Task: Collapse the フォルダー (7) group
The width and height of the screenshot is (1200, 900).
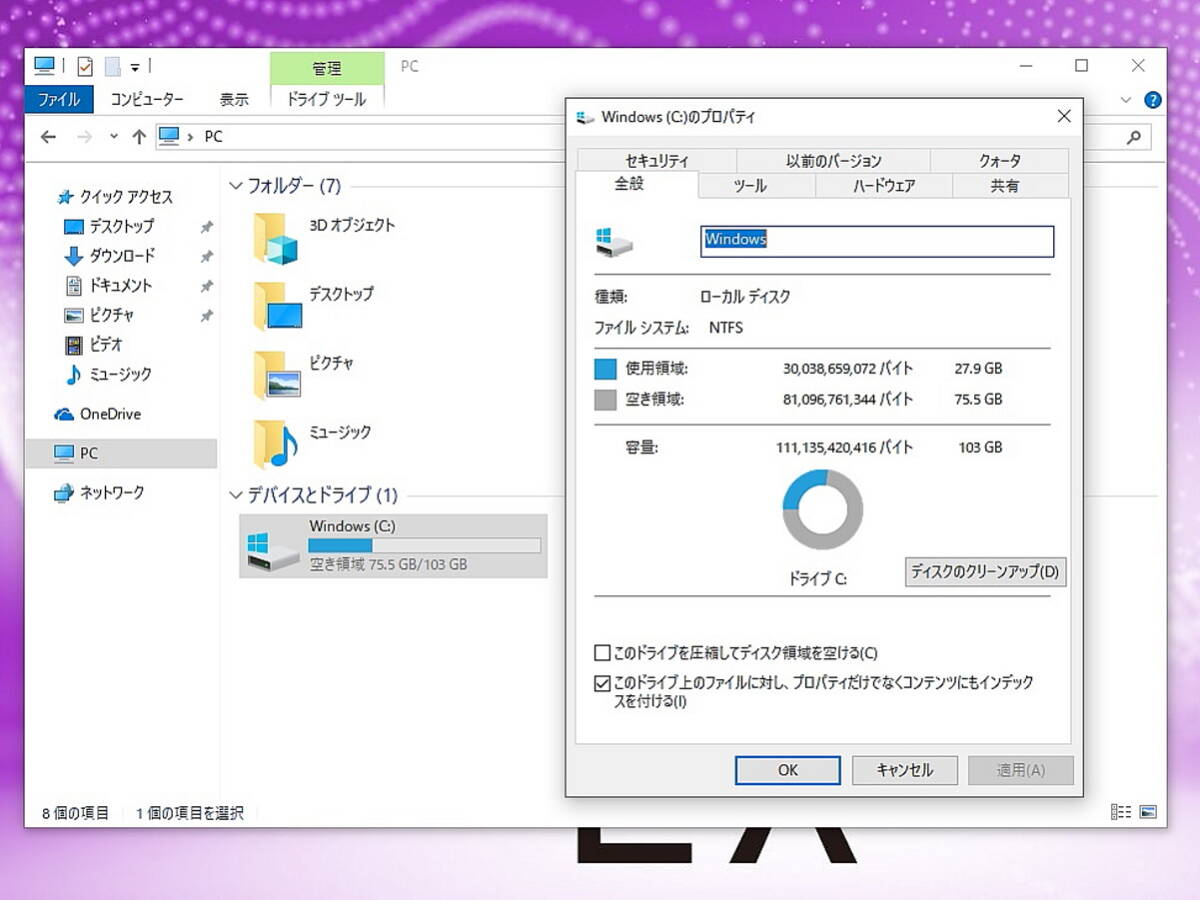Action: coord(236,186)
